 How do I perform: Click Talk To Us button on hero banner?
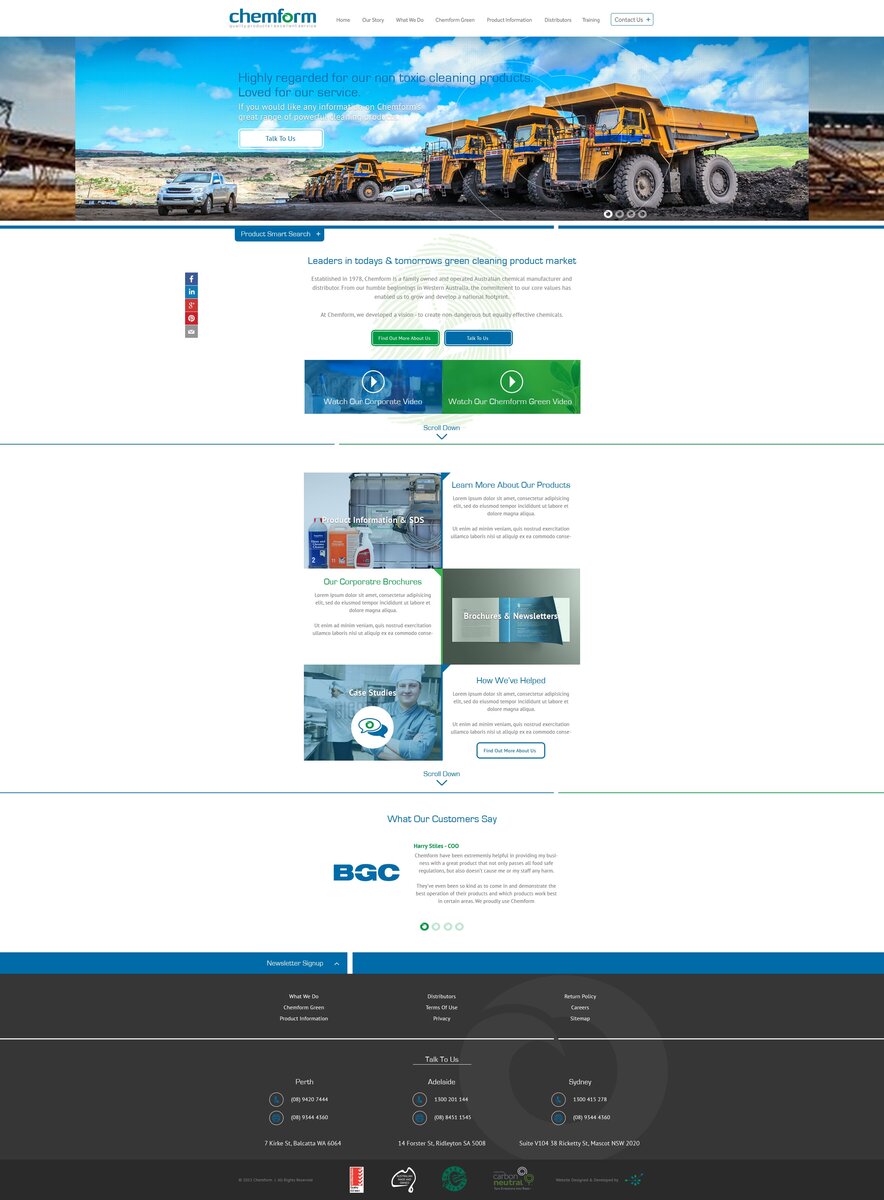(x=280, y=138)
